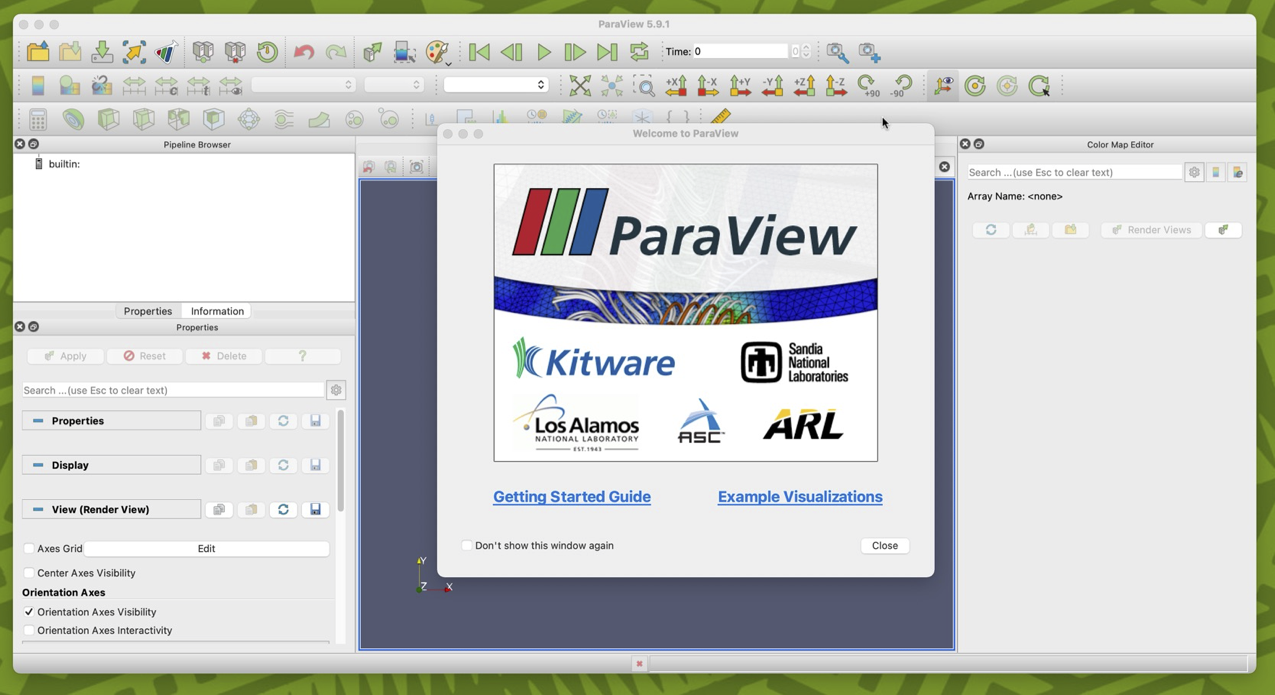Save View (Render View) settings as default
Screen dimensions: 1275x695
click(x=315, y=509)
